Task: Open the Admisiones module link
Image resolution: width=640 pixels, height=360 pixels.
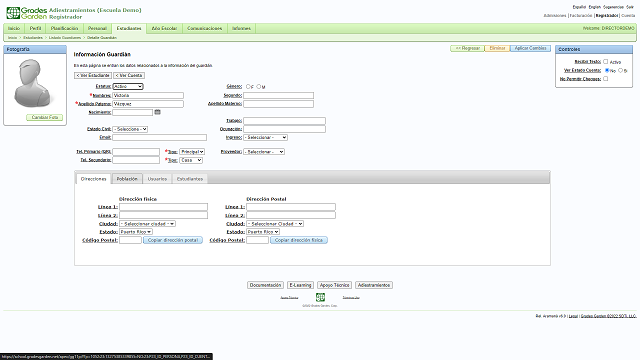Action: pyautogui.click(x=555, y=16)
